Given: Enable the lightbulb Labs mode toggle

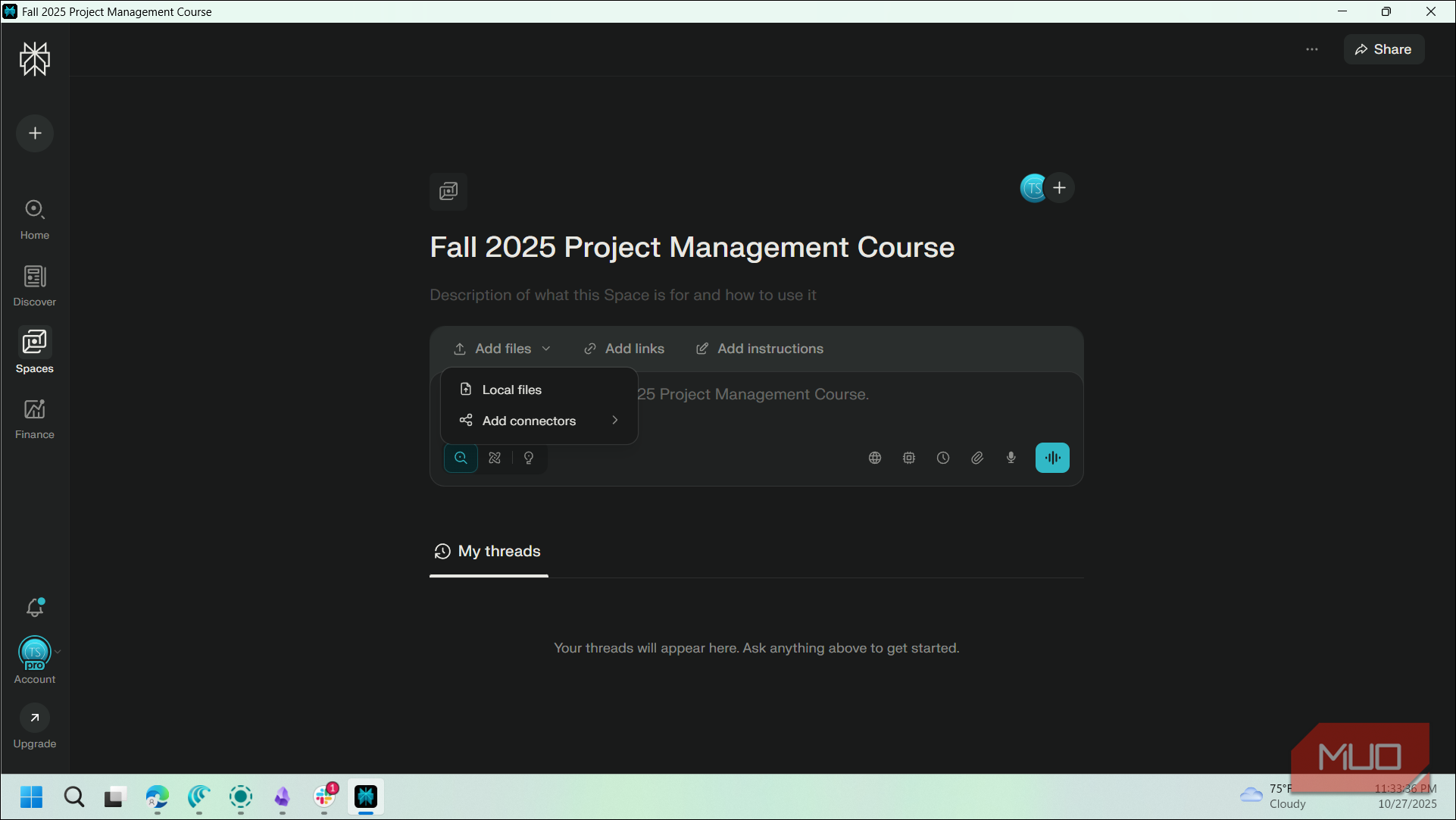Looking at the screenshot, I should pyautogui.click(x=529, y=458).
